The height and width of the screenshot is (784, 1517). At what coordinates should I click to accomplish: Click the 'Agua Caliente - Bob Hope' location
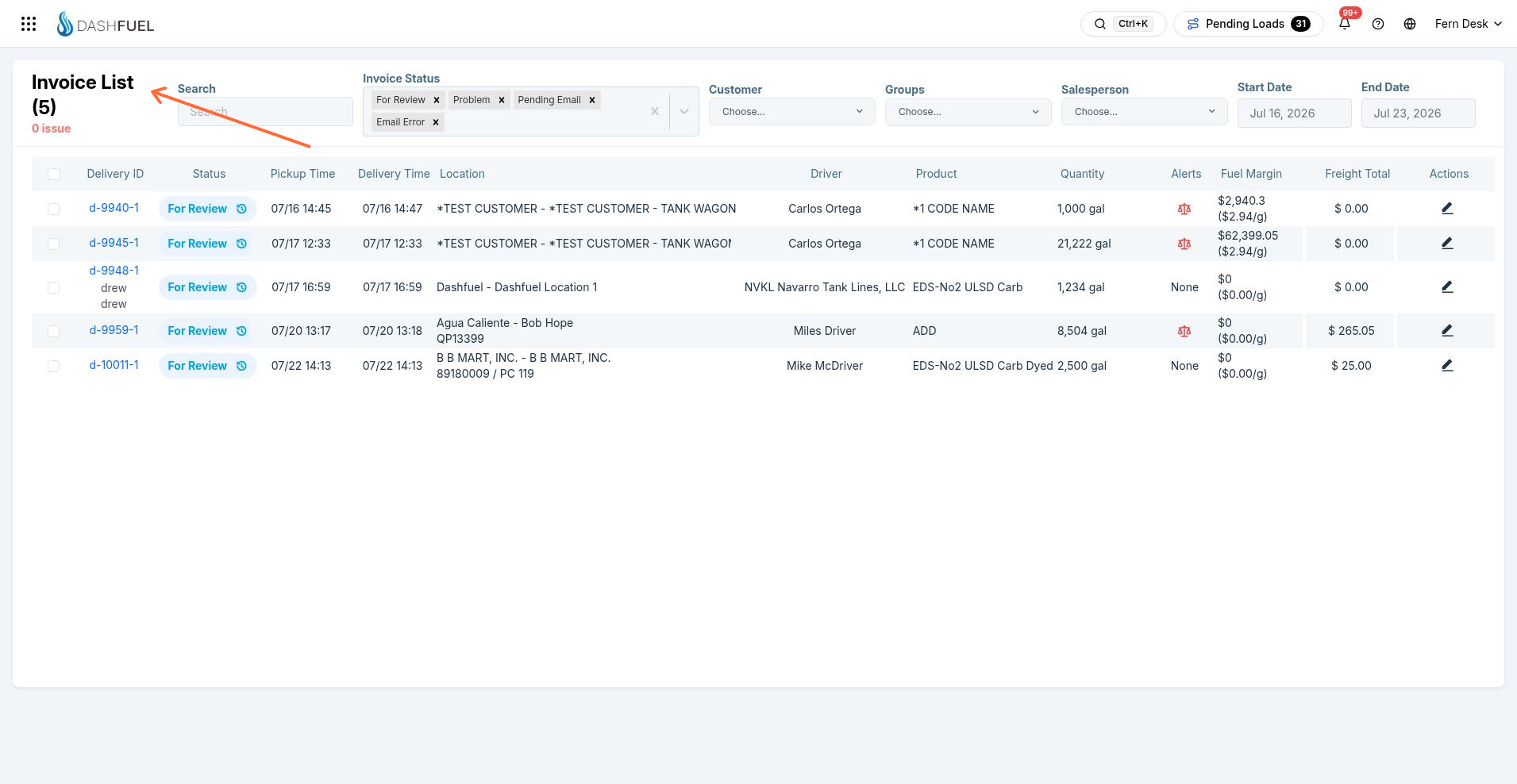(x=505, y=323)
